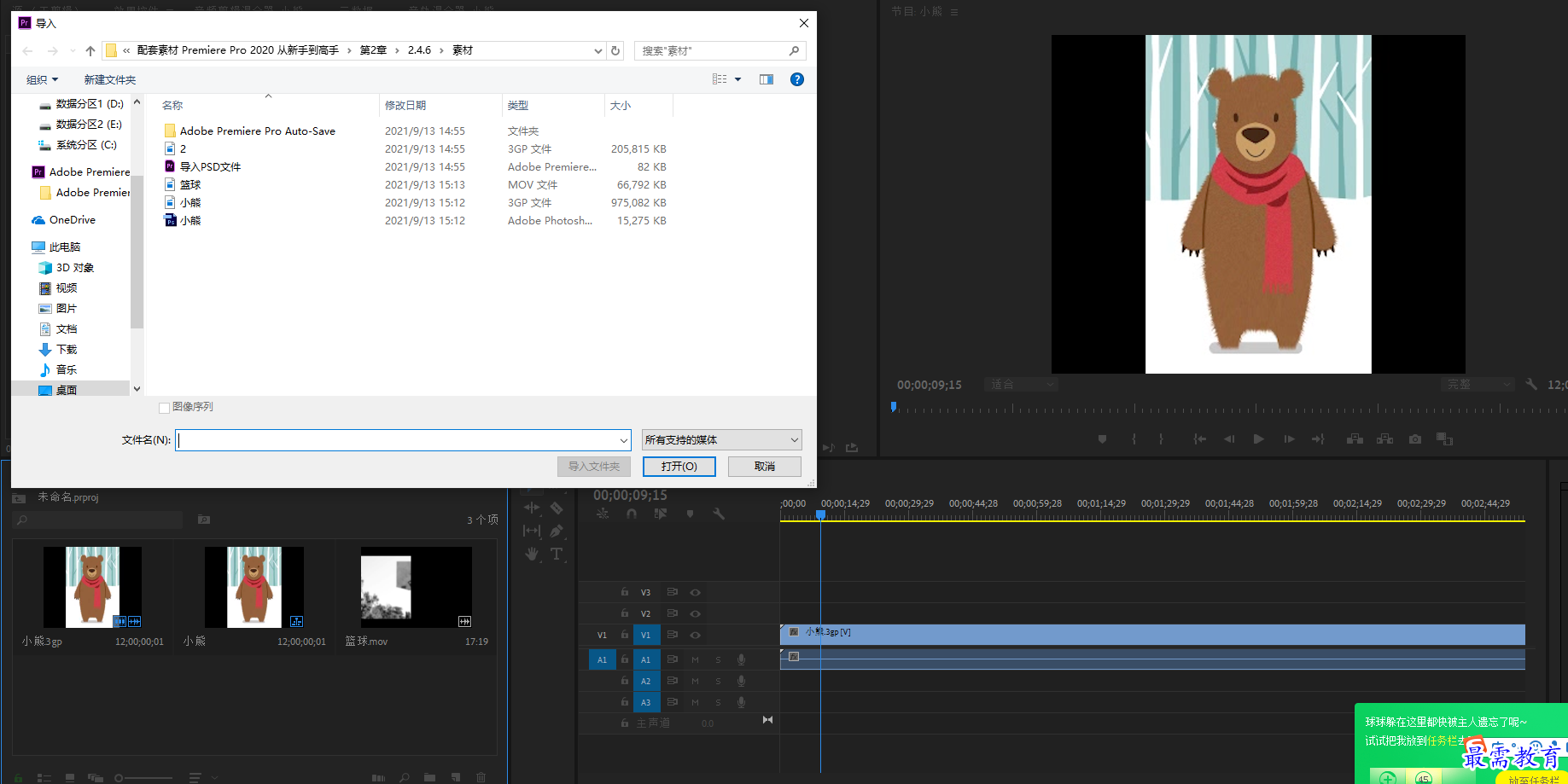Click the comparison view icon in Program monitor
Image resolution: width=1568 pixels, height=784 pixels.
(1444, 438)
